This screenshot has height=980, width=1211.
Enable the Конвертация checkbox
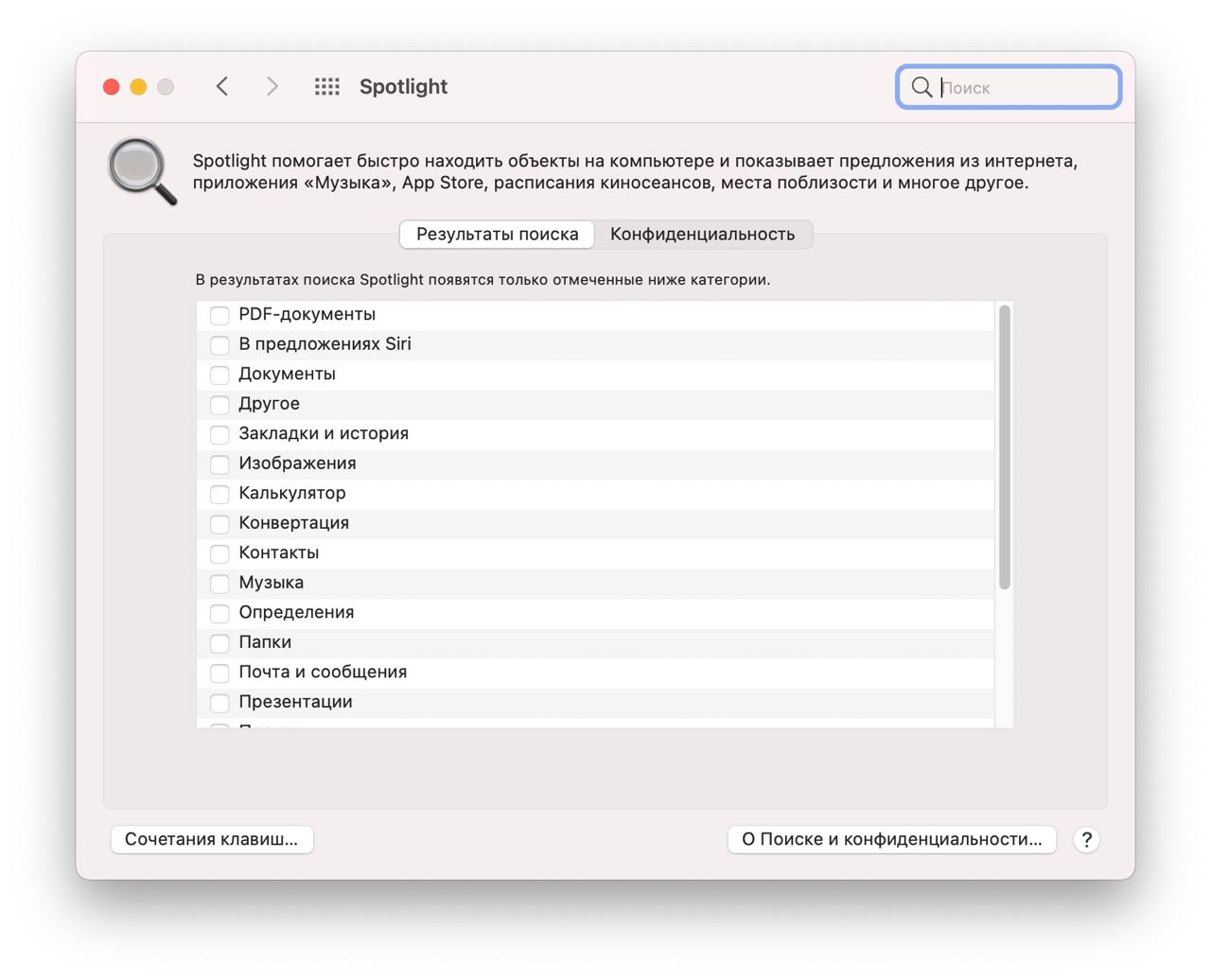coord(219,523)
